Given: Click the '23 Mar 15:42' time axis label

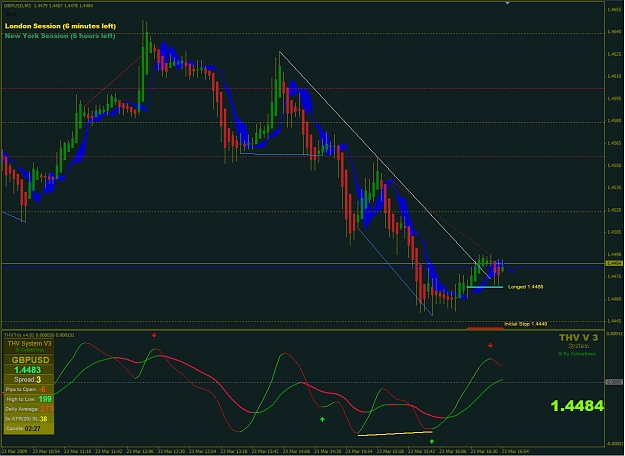Looking at the screenshot, I should (x=421, y=451).
